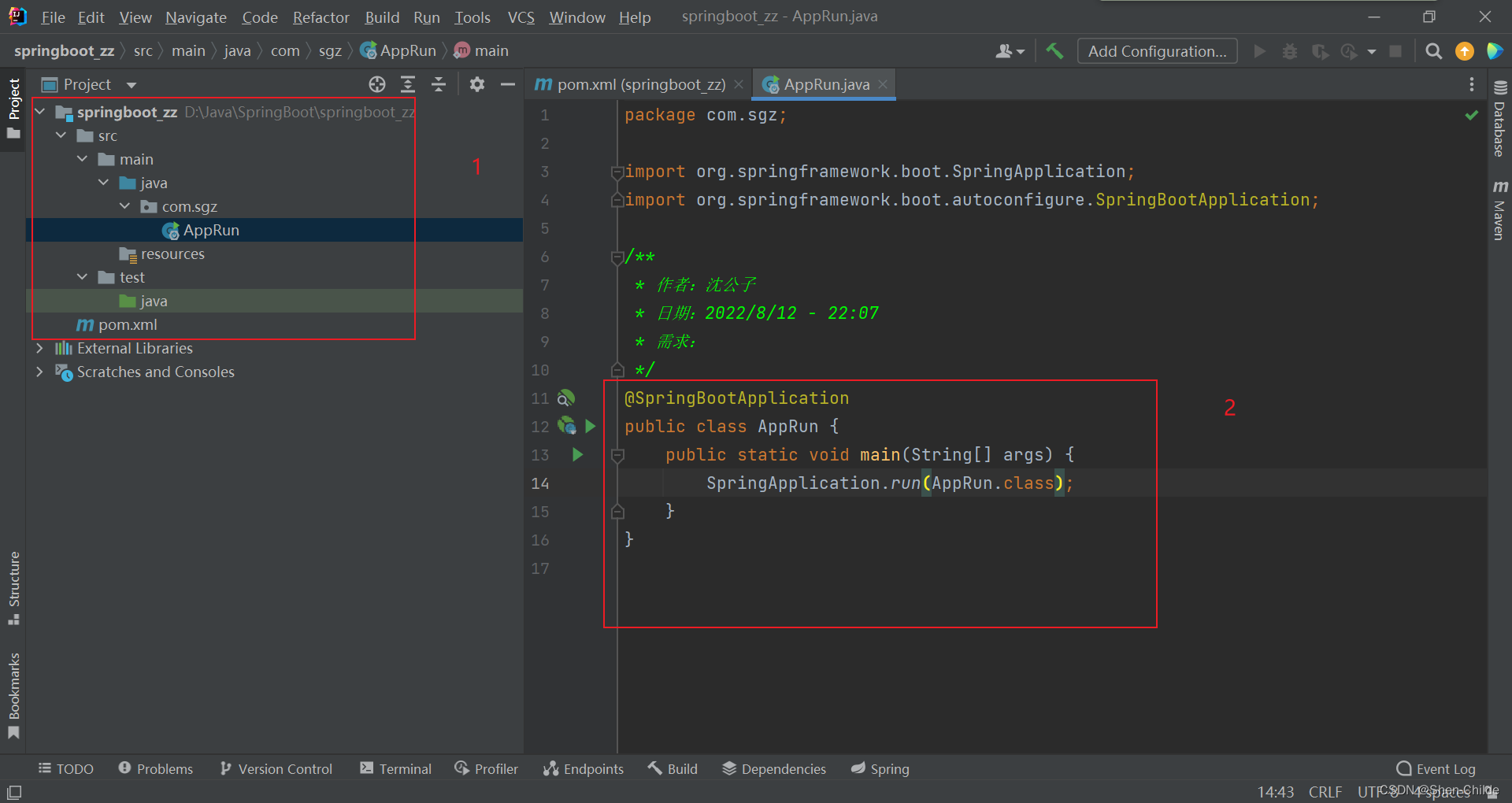This screenshot has height=803, width=1512.
Task: Click the JetBrains toolbox icon top right
Action: click(x=1494, y=51)
